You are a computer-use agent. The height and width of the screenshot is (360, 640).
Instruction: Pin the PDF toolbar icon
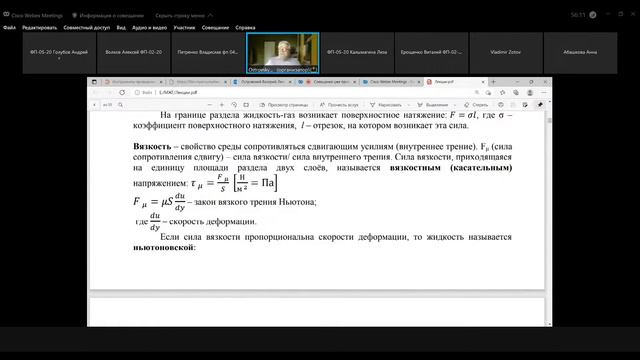tap(540, 105)
